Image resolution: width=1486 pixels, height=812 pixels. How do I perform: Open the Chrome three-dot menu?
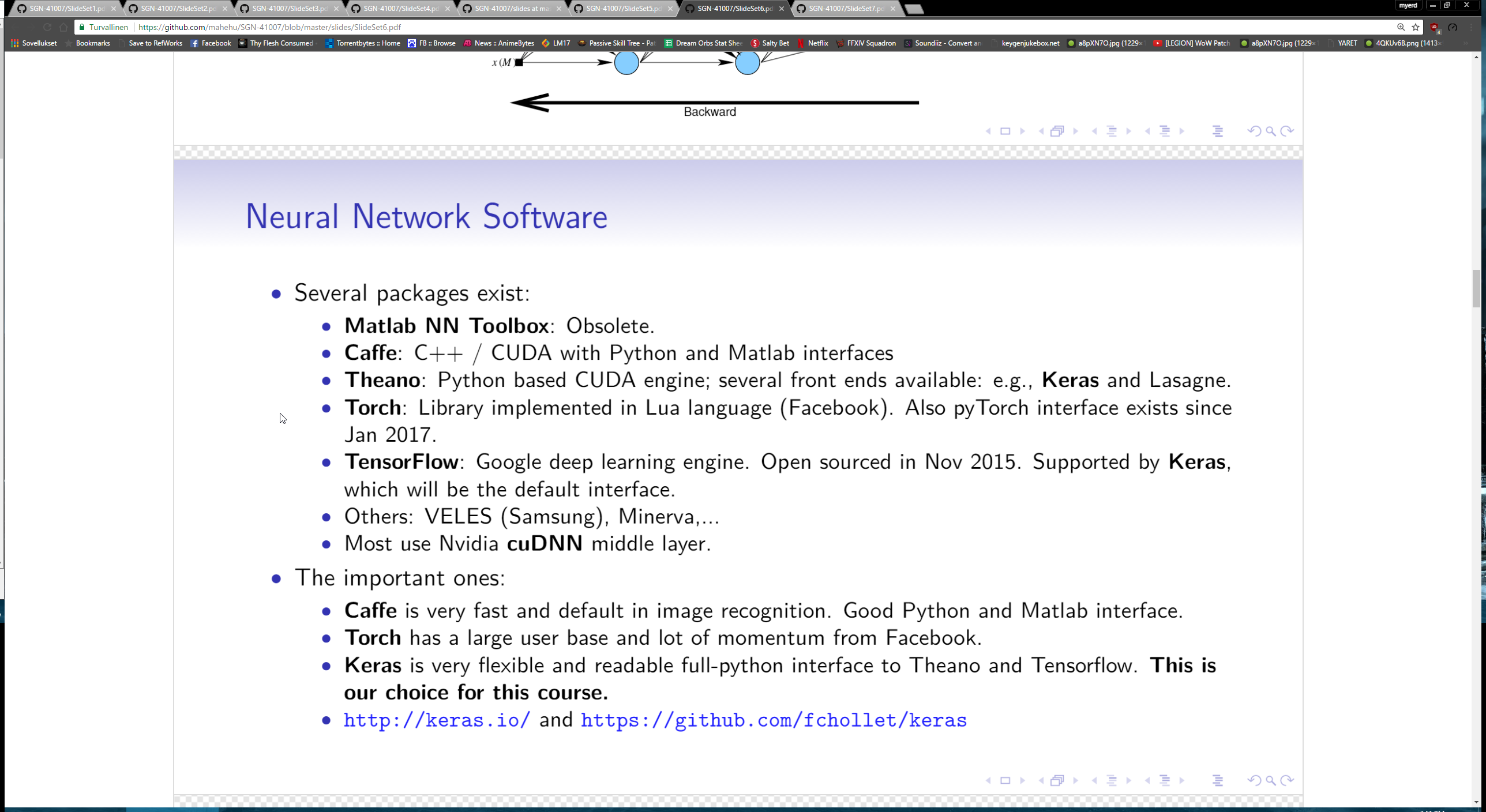click(x=1471, y=27)
